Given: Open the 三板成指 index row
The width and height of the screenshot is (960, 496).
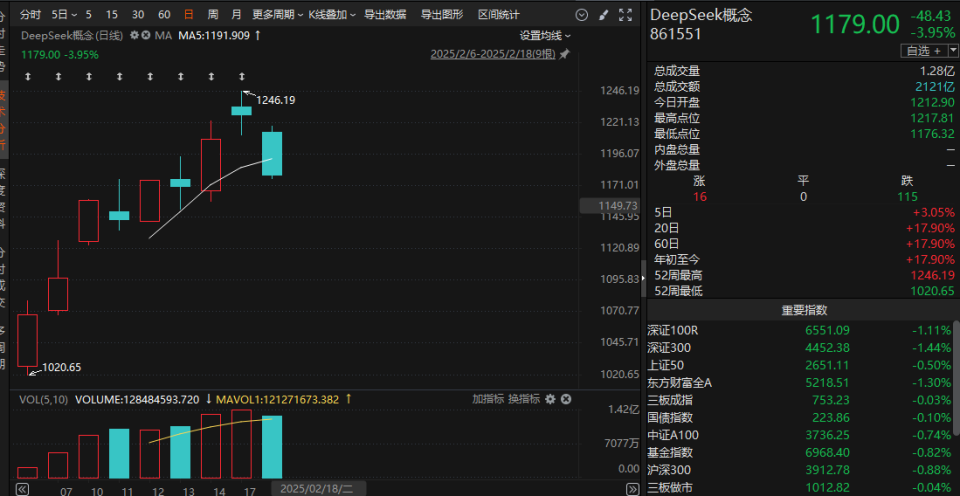Looking at the screenshot, I should click(x=800, y=400).
